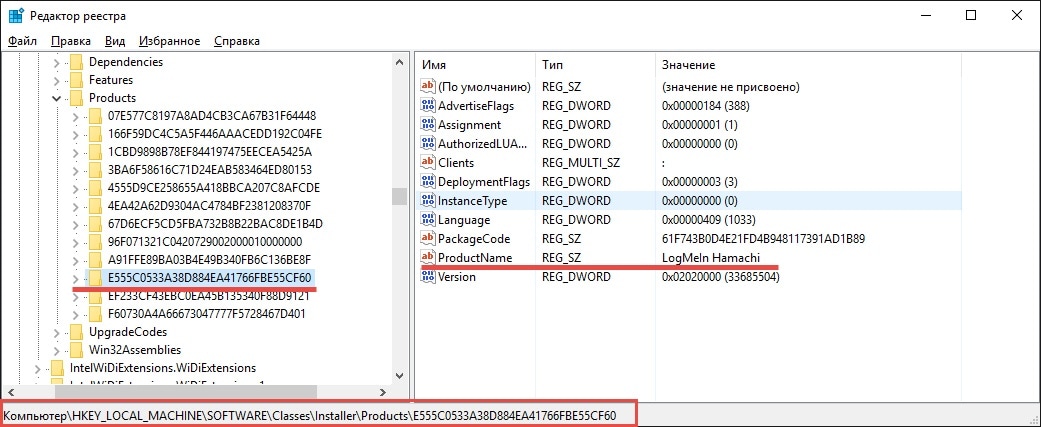Open the Избранное menu
This screenshot has width=1041, height=427.
[169, 41]
